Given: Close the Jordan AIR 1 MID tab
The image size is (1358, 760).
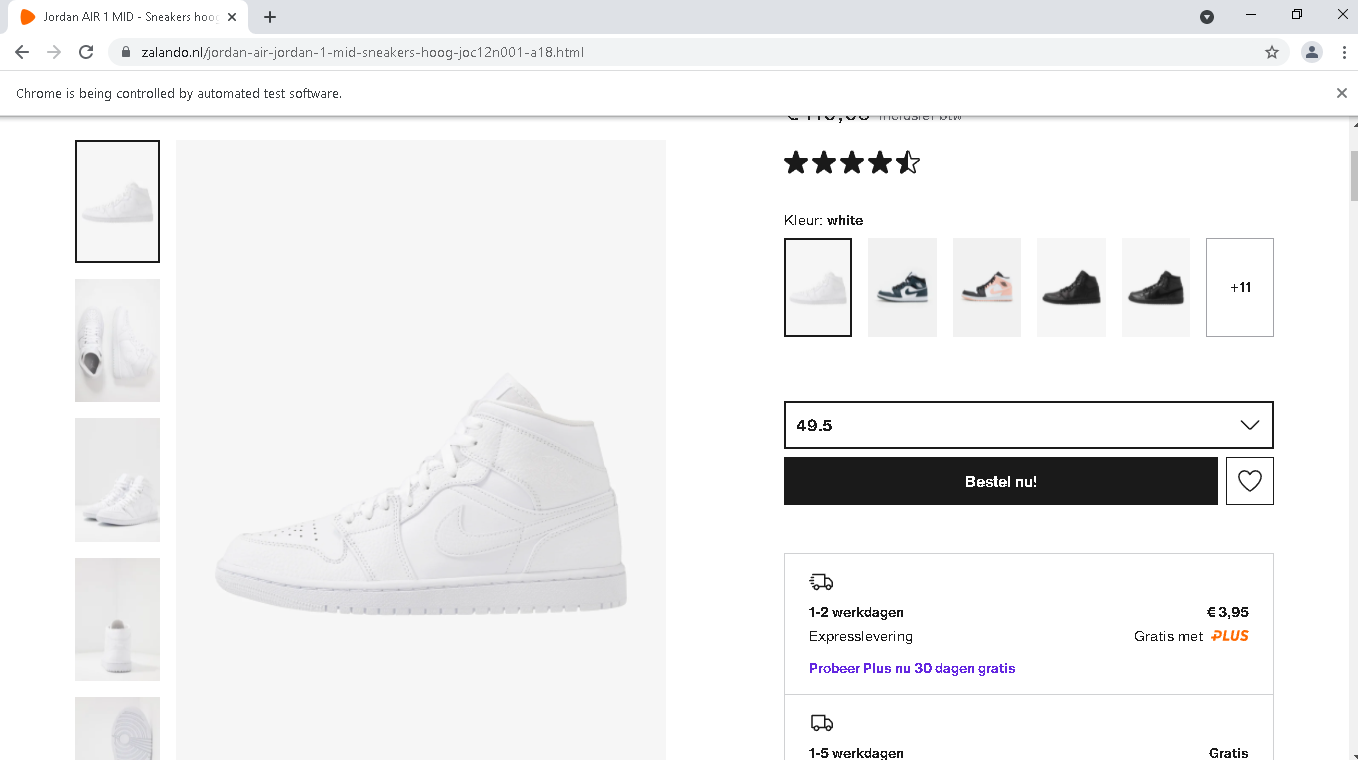Looking at the screenshot, I should 232,17.
